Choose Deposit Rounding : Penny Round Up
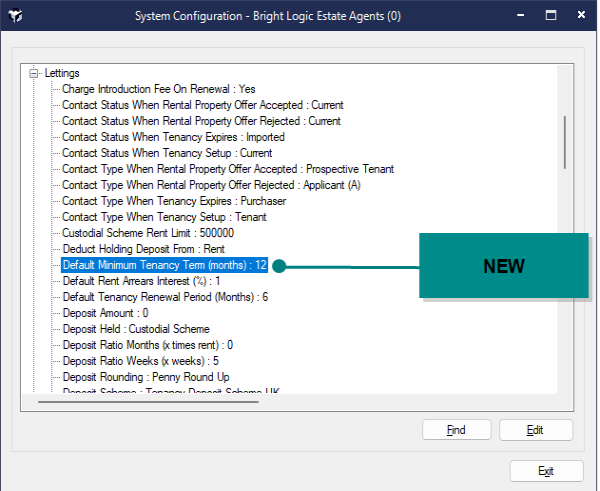600x491 pixels. [x=146, y=377]
